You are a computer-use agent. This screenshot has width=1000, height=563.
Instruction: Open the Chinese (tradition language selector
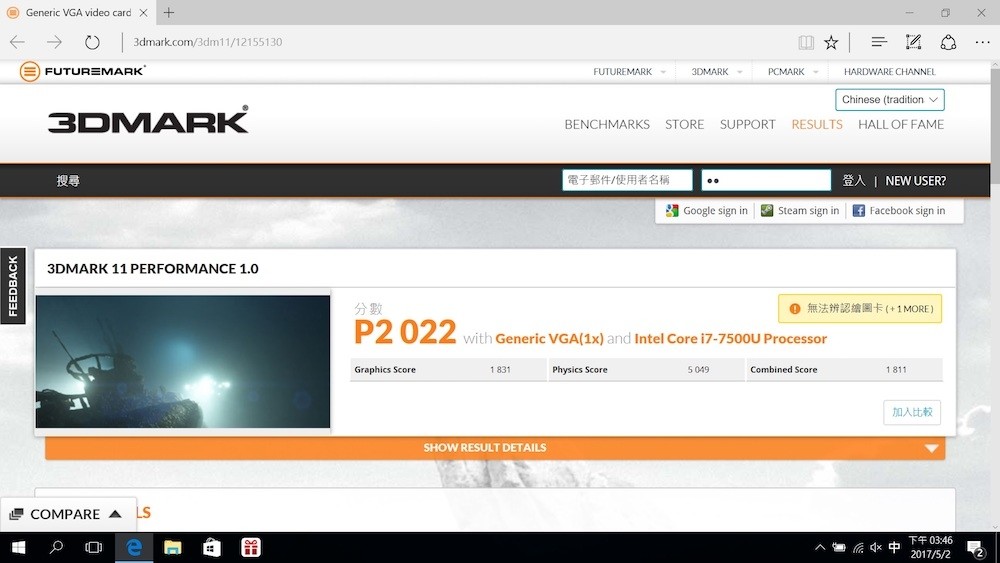click(890, 99)
